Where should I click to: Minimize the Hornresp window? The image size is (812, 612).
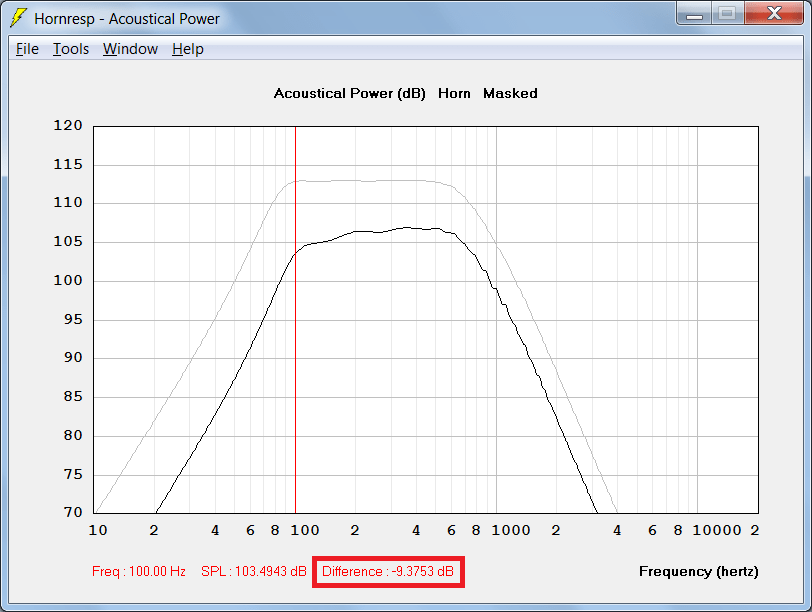tap(694, 13)
